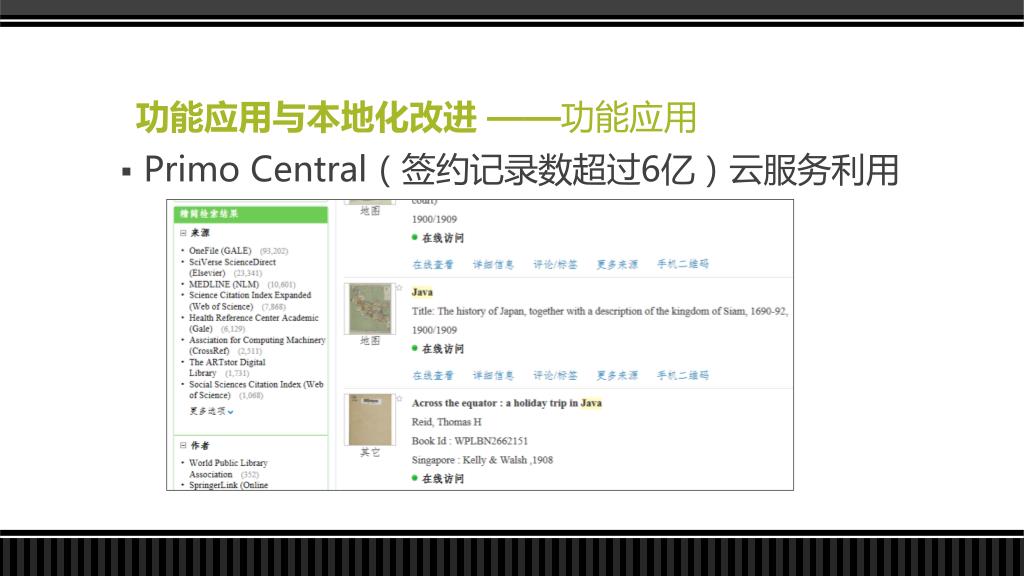
Task: Filter by SpringerLink (Online author entry
Action: pyautogui.click(x=229, y=485)
